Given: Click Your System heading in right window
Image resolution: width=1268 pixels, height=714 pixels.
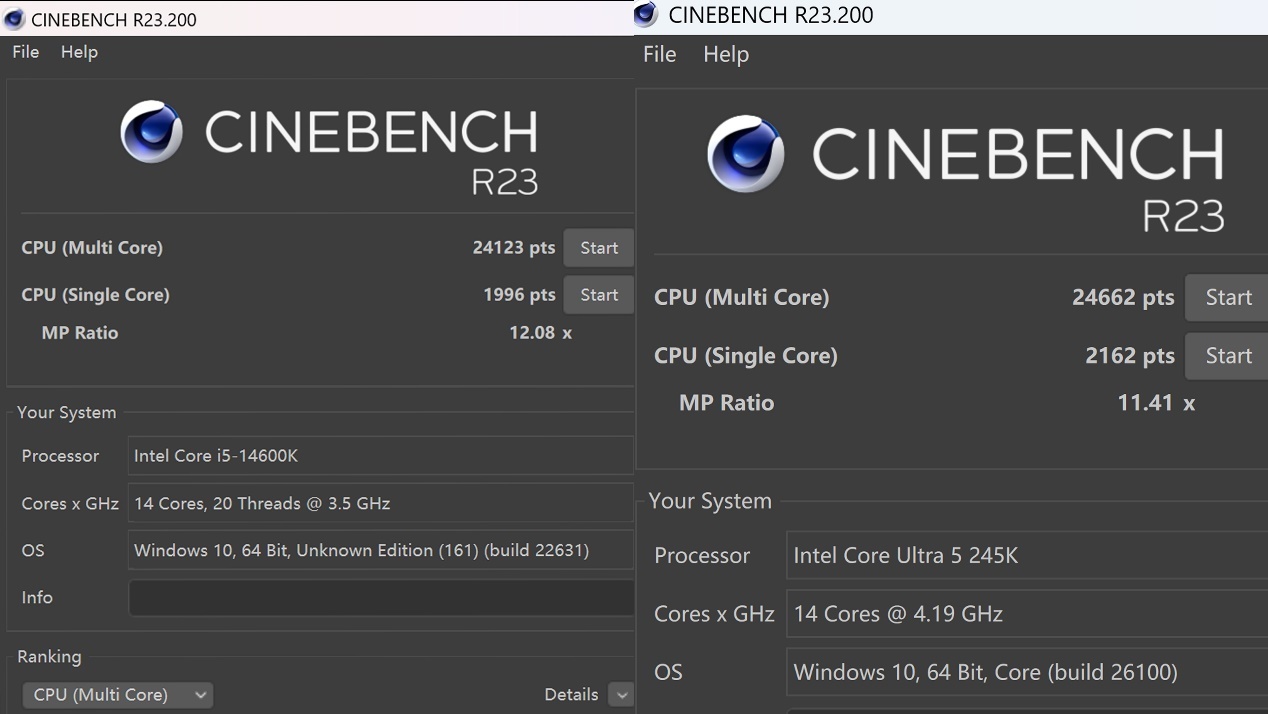Looking at the screenshot, I should coord(710,501).
